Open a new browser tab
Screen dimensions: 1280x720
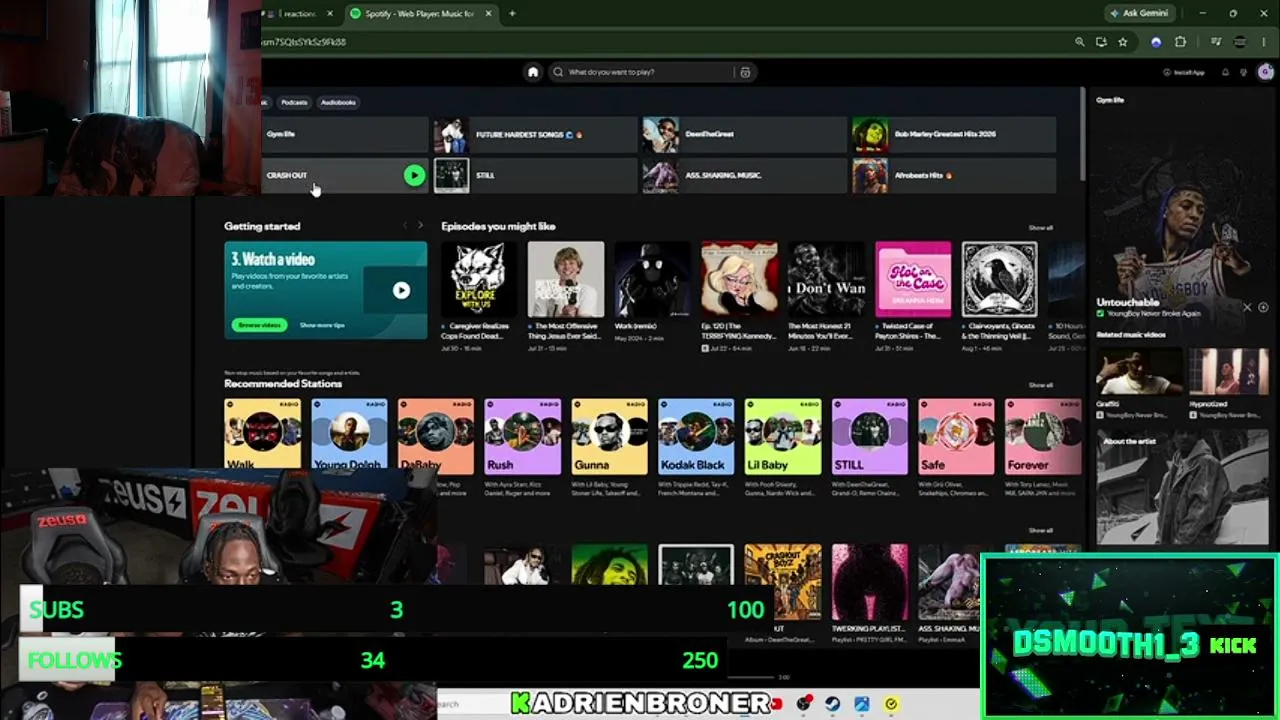pyautogui.click(x=512, y=14)
